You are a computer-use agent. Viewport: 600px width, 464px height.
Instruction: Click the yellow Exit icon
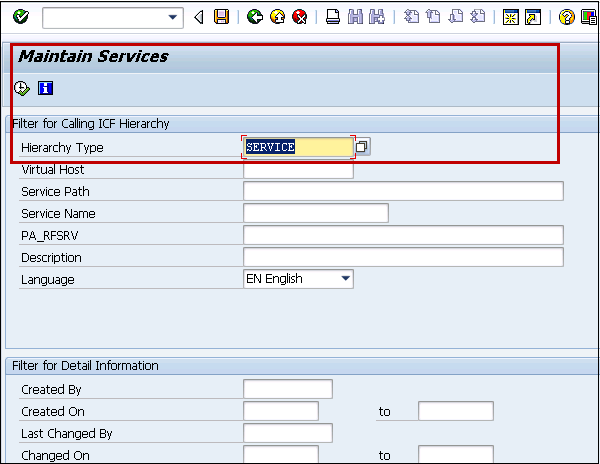click(277, 17)
